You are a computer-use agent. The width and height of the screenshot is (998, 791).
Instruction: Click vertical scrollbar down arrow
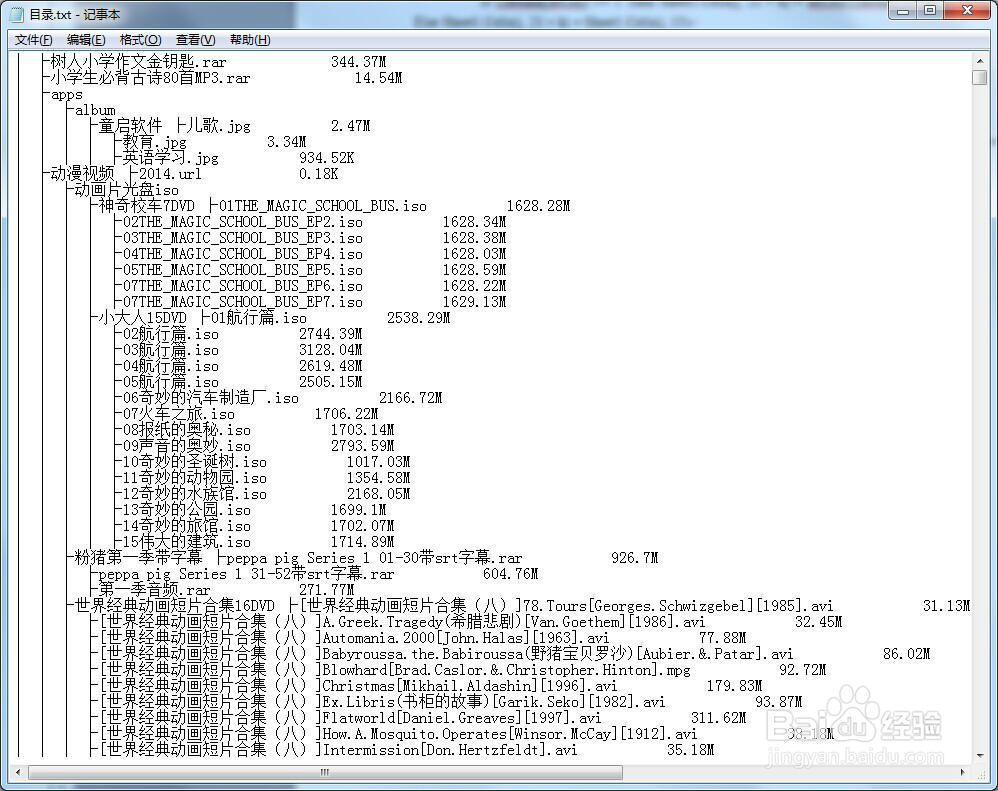coord(980,755)
